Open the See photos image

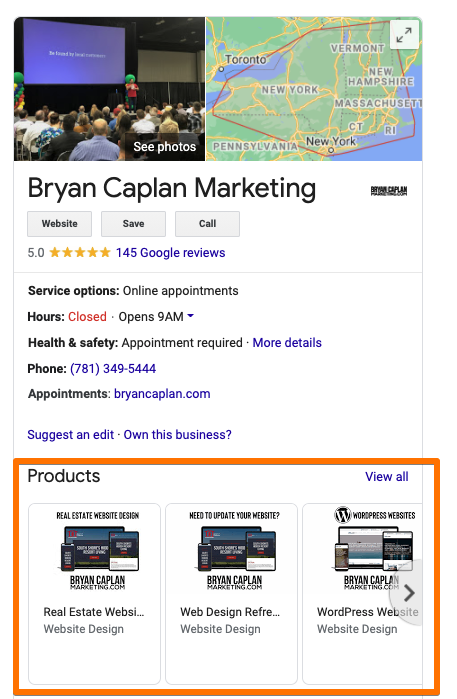pyautogui.click(x=110, y=89)
